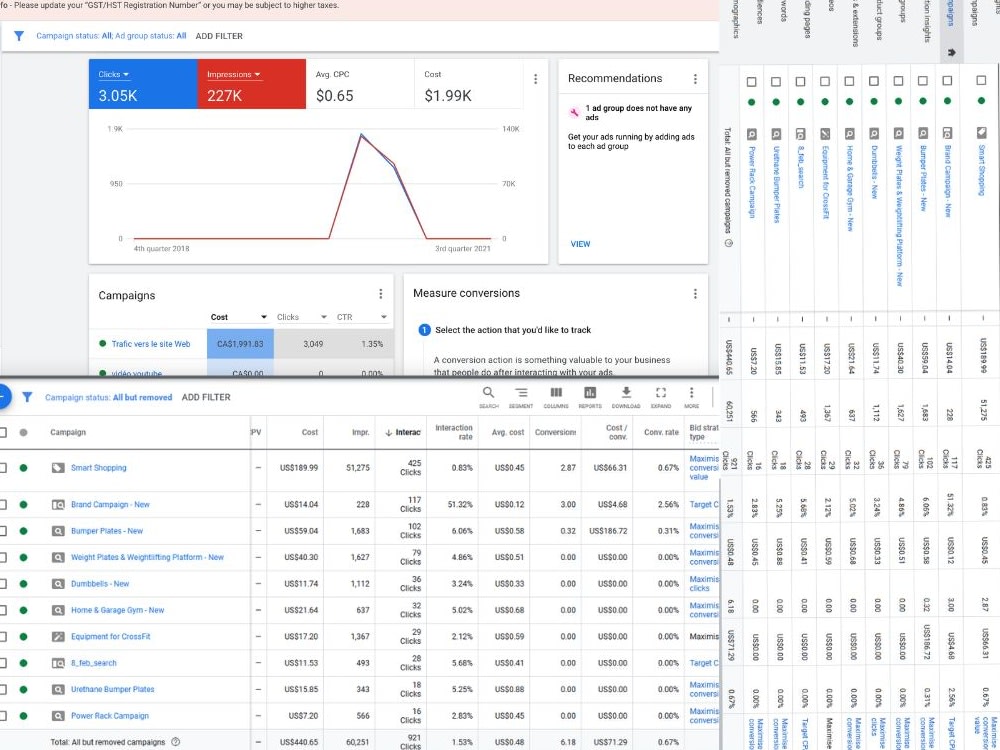Open Trafic vers le site Web campaign
1000x750 pixels.
pos(151,344)
